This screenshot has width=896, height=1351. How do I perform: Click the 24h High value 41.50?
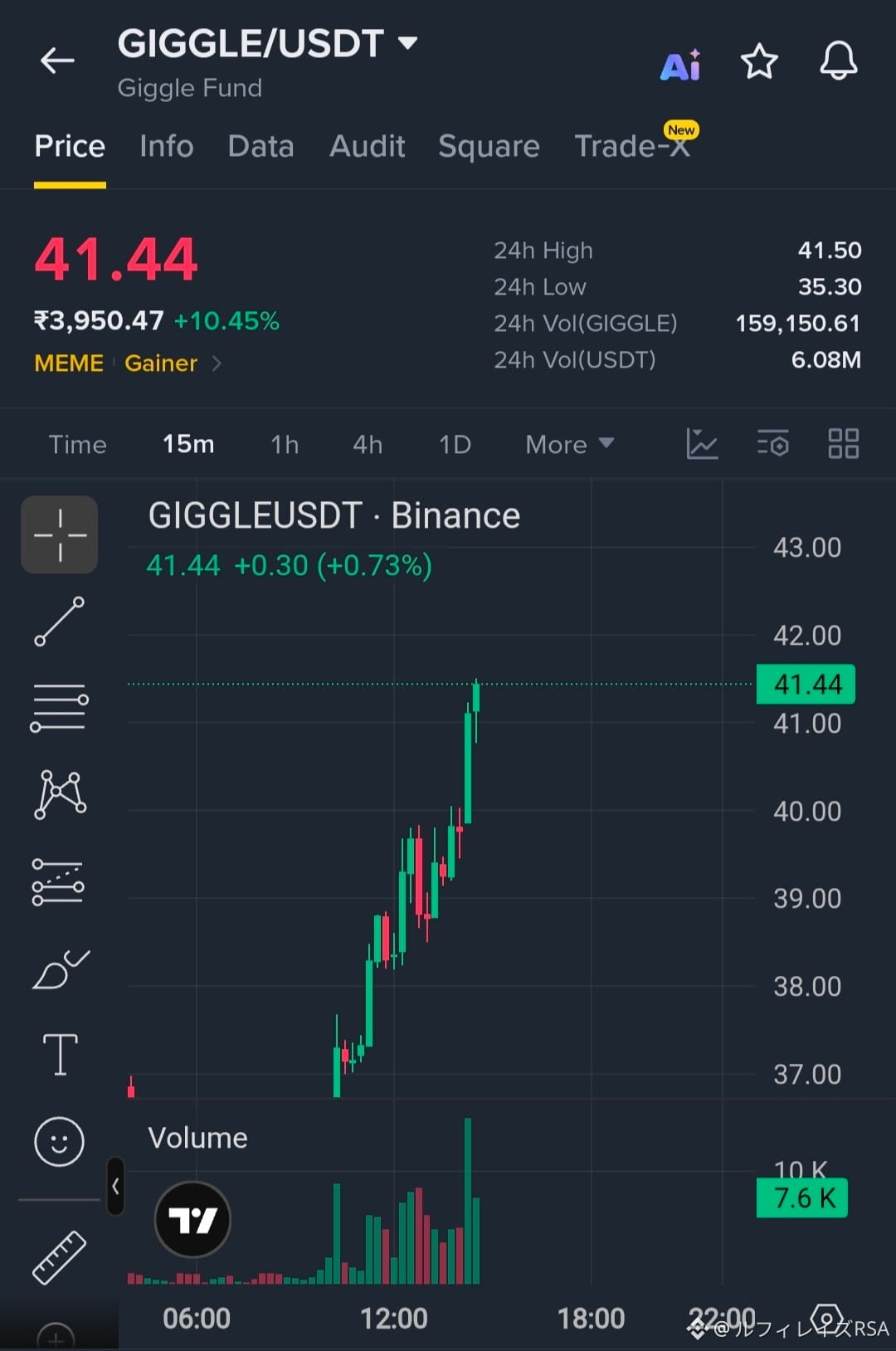click(x=830, y=250)
